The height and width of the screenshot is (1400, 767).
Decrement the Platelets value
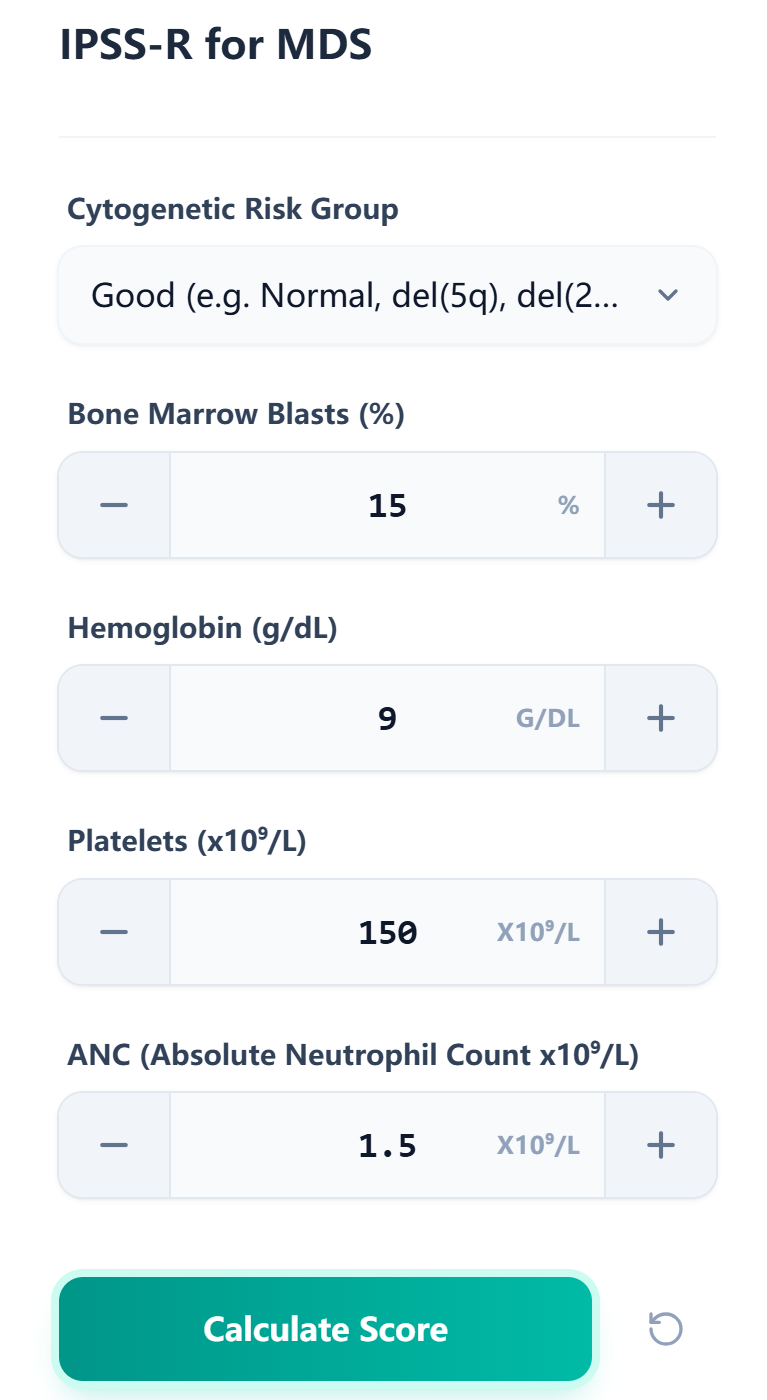tap(113, 931)
